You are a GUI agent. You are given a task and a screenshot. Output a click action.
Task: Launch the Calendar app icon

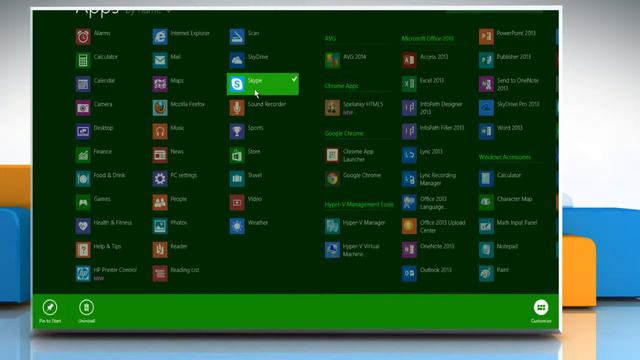point(83,84)
